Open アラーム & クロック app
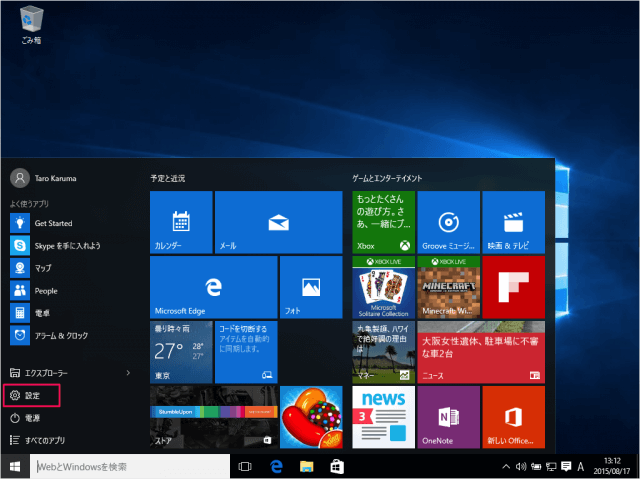This screenshot has height=479, width=640. (49, 335)
